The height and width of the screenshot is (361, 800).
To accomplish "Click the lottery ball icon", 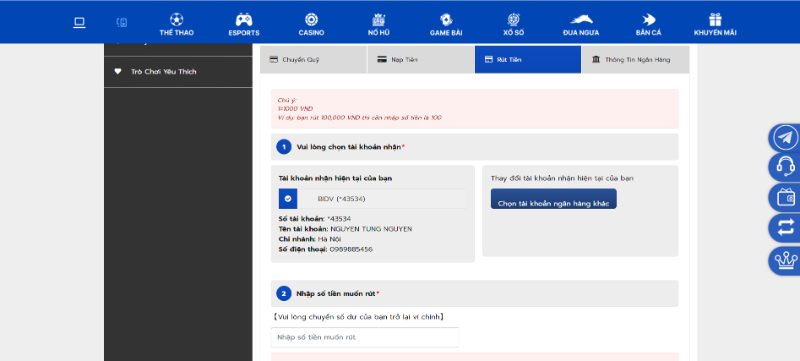I will coord(513,19).
